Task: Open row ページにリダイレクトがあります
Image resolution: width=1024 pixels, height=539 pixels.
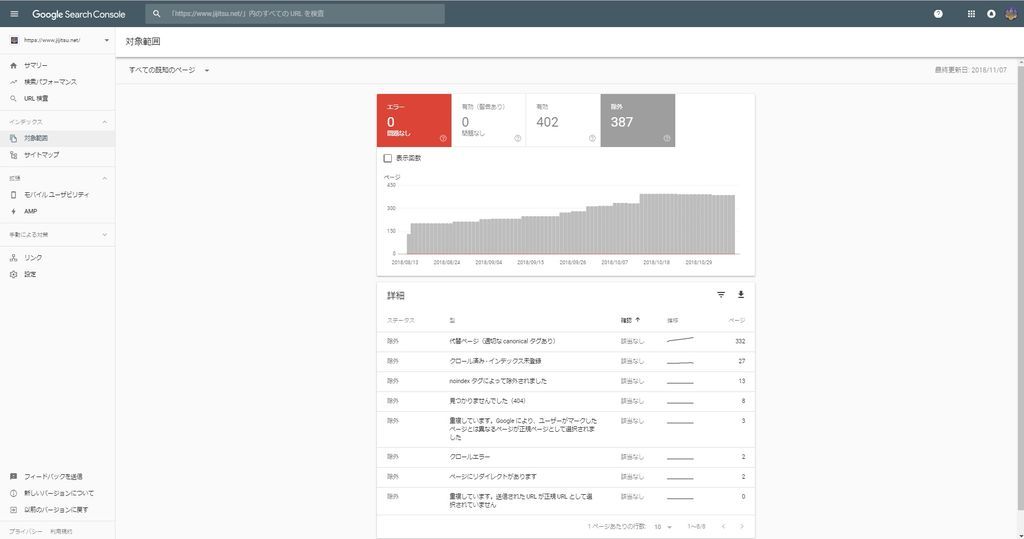Action: coord(566,477)
